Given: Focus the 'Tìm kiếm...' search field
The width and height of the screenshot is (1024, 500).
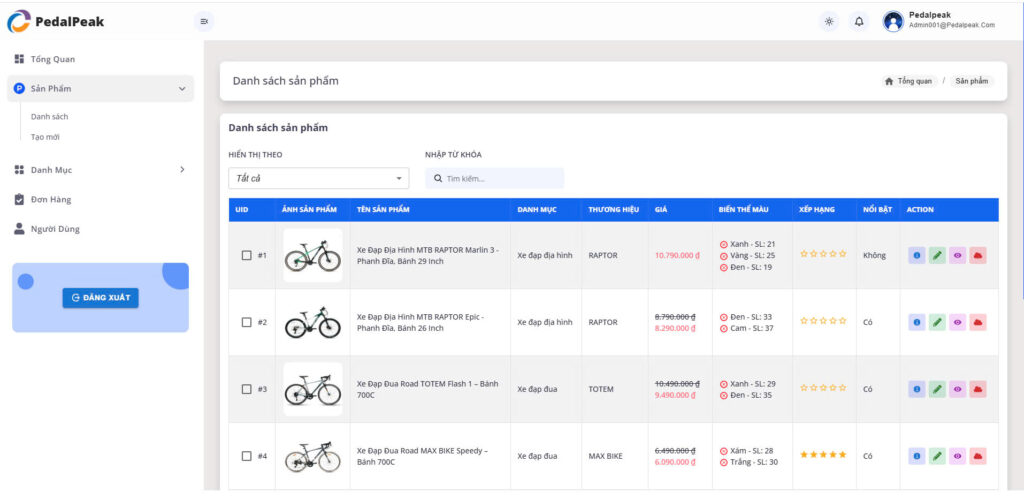Looking at the screenshot, I should tap(494, 178).
